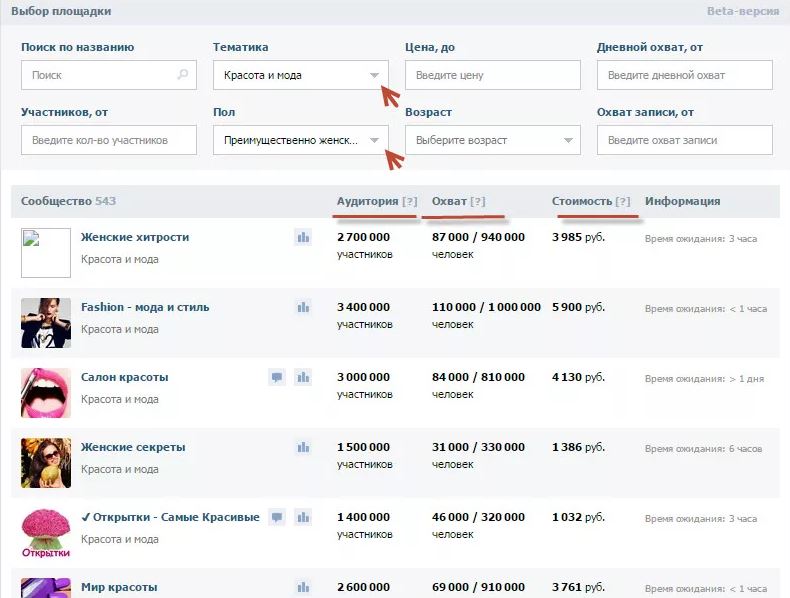Open statistics icon for Fashion - мода и стиль
This screenshot has width=790, height=598.
point(303,307)
